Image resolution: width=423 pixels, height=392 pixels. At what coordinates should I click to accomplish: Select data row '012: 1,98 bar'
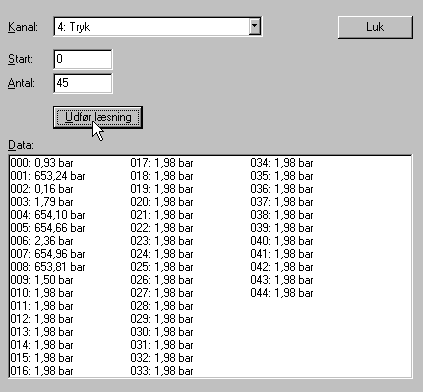click(42, 319)
